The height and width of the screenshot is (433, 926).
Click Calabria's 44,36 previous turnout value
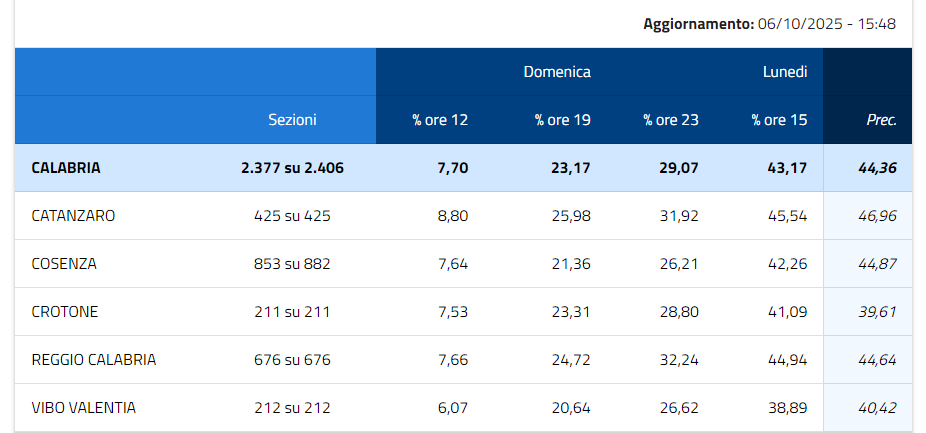coord(877,168)
